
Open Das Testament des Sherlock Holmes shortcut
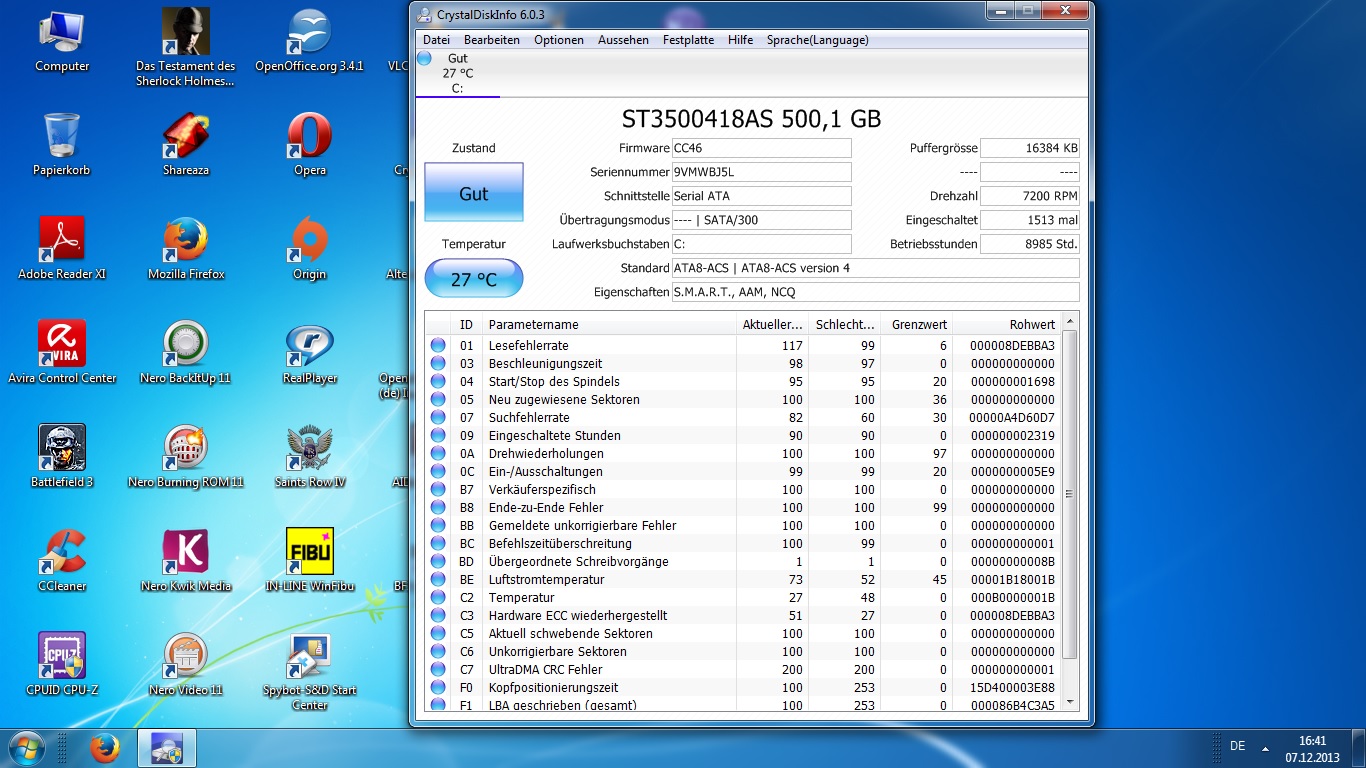tap(186, 47)
